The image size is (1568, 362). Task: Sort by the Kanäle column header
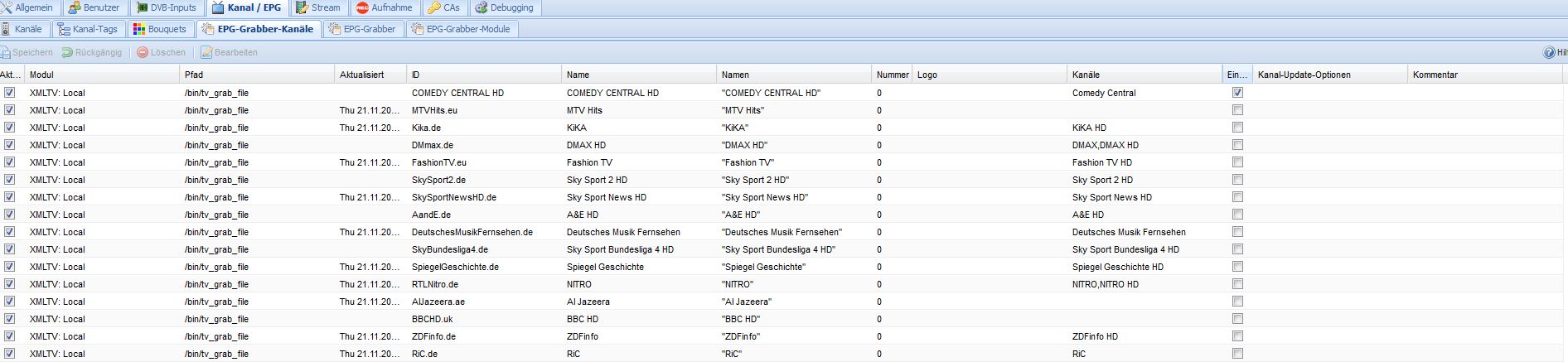[1145, 75]
